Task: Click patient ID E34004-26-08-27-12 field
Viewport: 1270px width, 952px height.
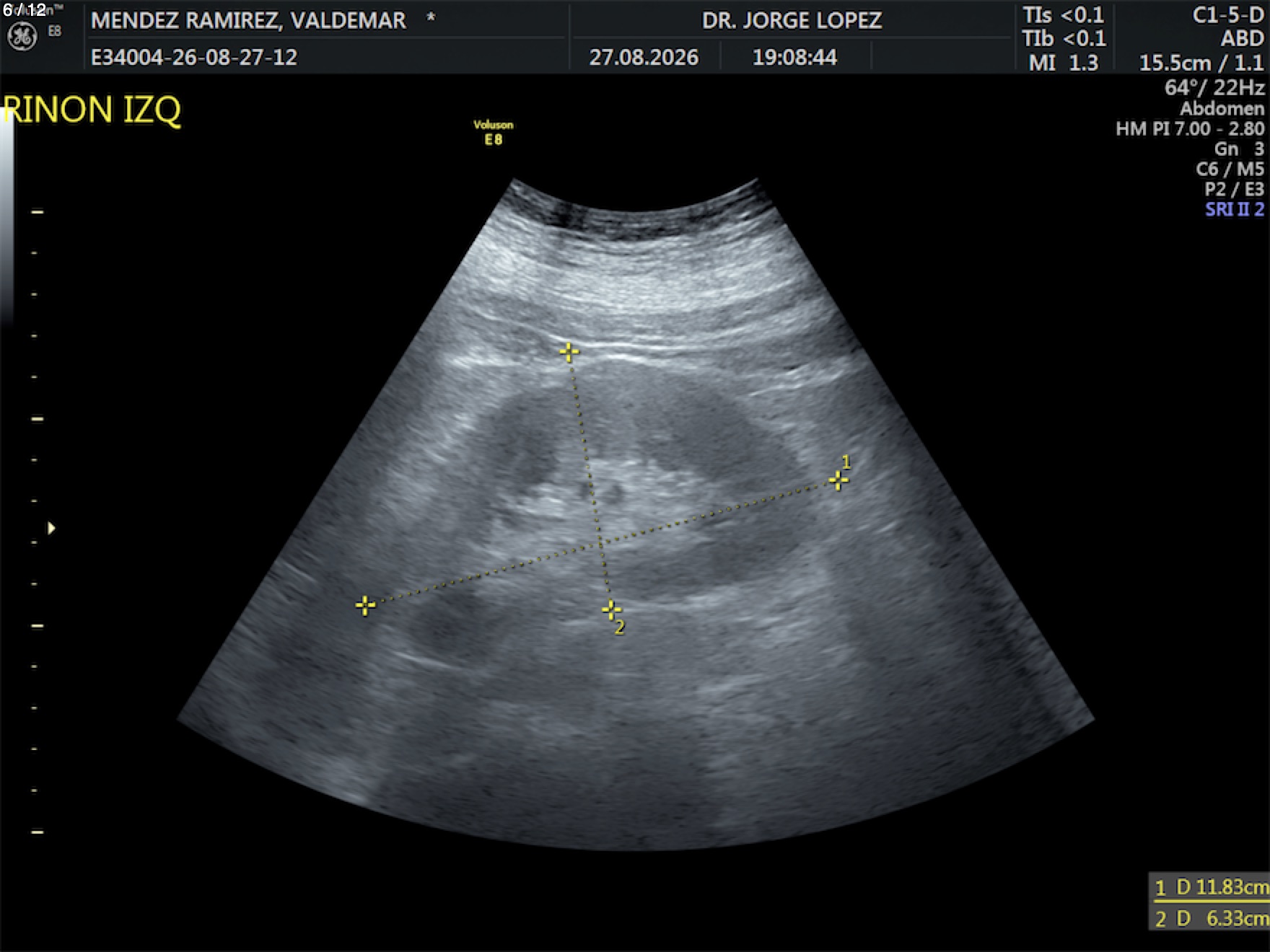Action: pyautogui.click(x=194, y=57)
